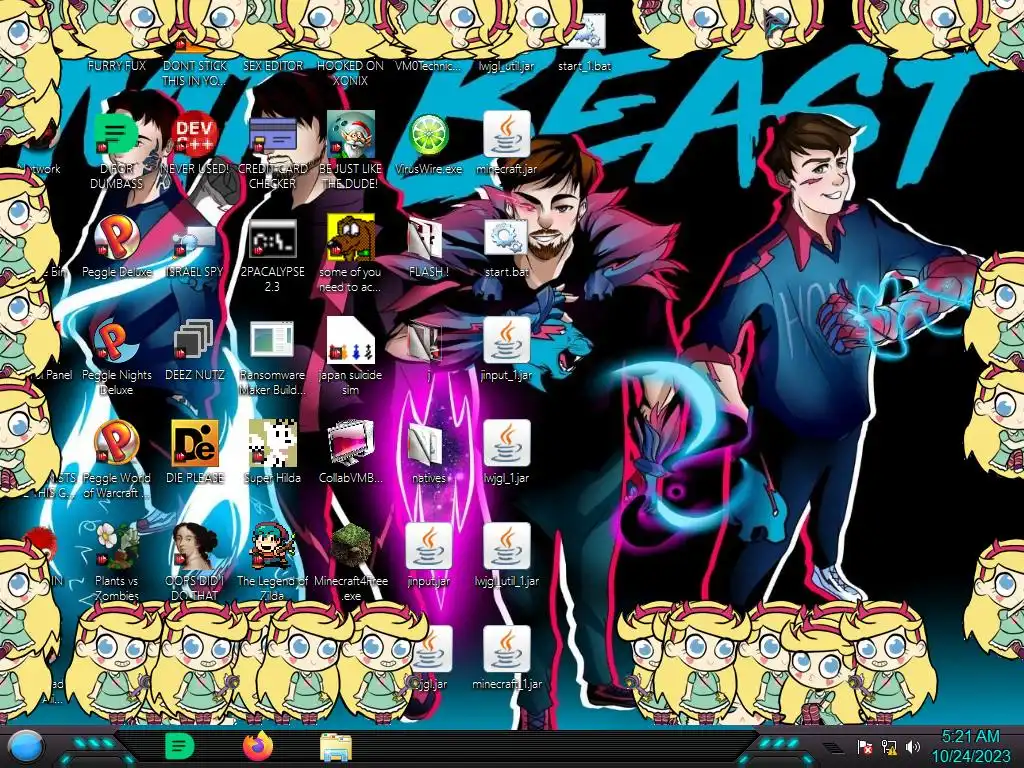The height and width of the screenshot is (768, 1024).
Task: Select the minecraft.jar Java file
Action: pos(507,134)
